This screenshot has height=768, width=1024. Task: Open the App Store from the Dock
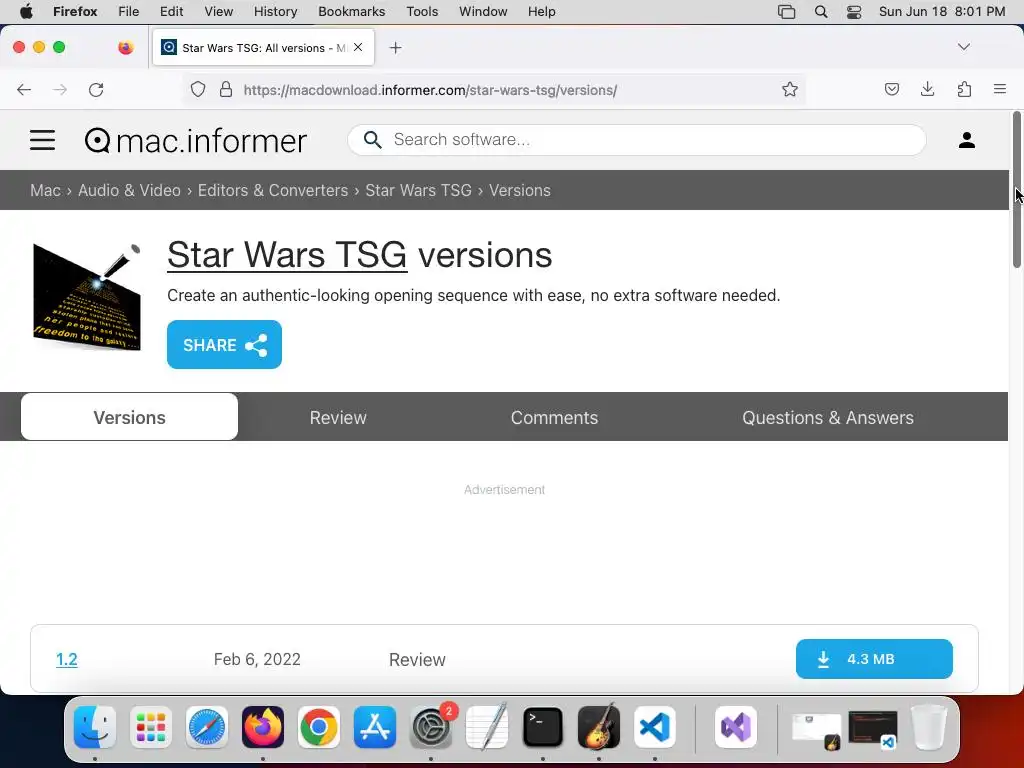(x=375, y=727)
